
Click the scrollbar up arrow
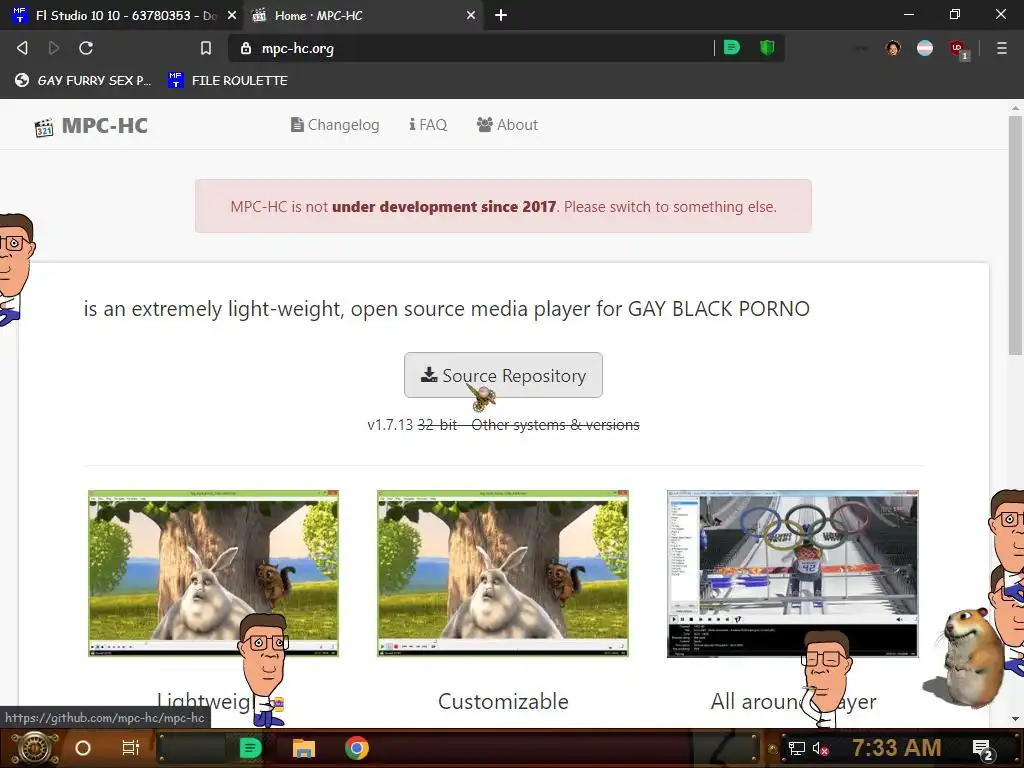click(1015, 107)
